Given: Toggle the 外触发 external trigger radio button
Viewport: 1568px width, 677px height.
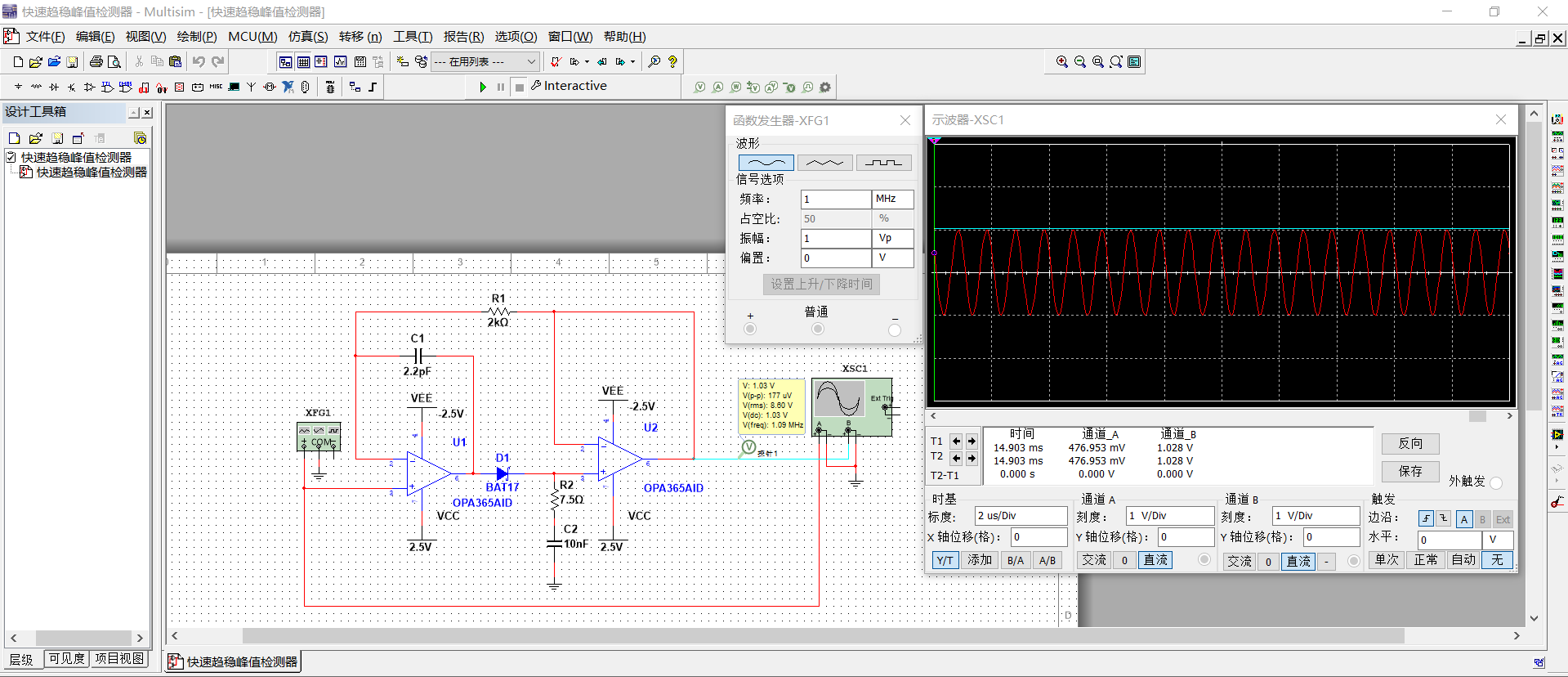Looking at the screenshot, I should pos(1496,482).
